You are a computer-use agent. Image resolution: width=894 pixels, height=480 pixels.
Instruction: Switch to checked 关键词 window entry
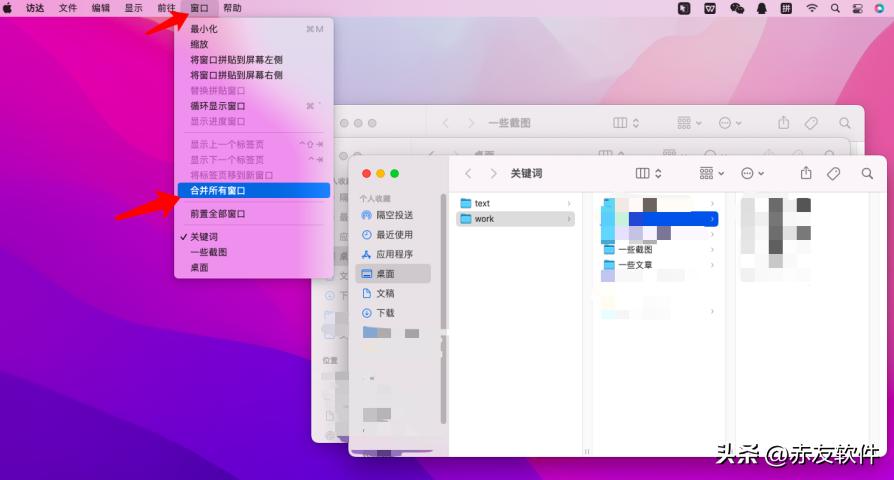pos(254,237)
